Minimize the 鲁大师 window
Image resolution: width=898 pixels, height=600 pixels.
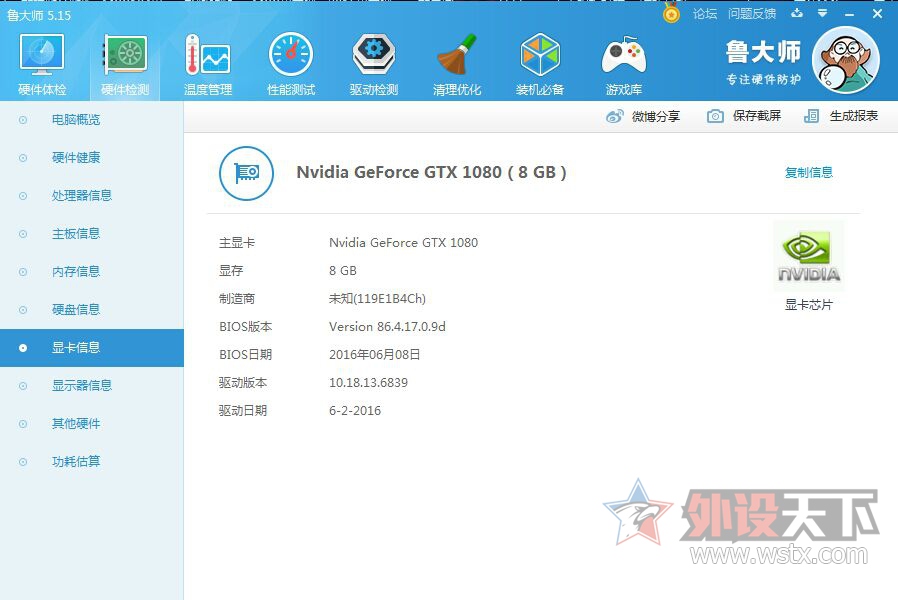pyautogui.click(x=849, y=14)
